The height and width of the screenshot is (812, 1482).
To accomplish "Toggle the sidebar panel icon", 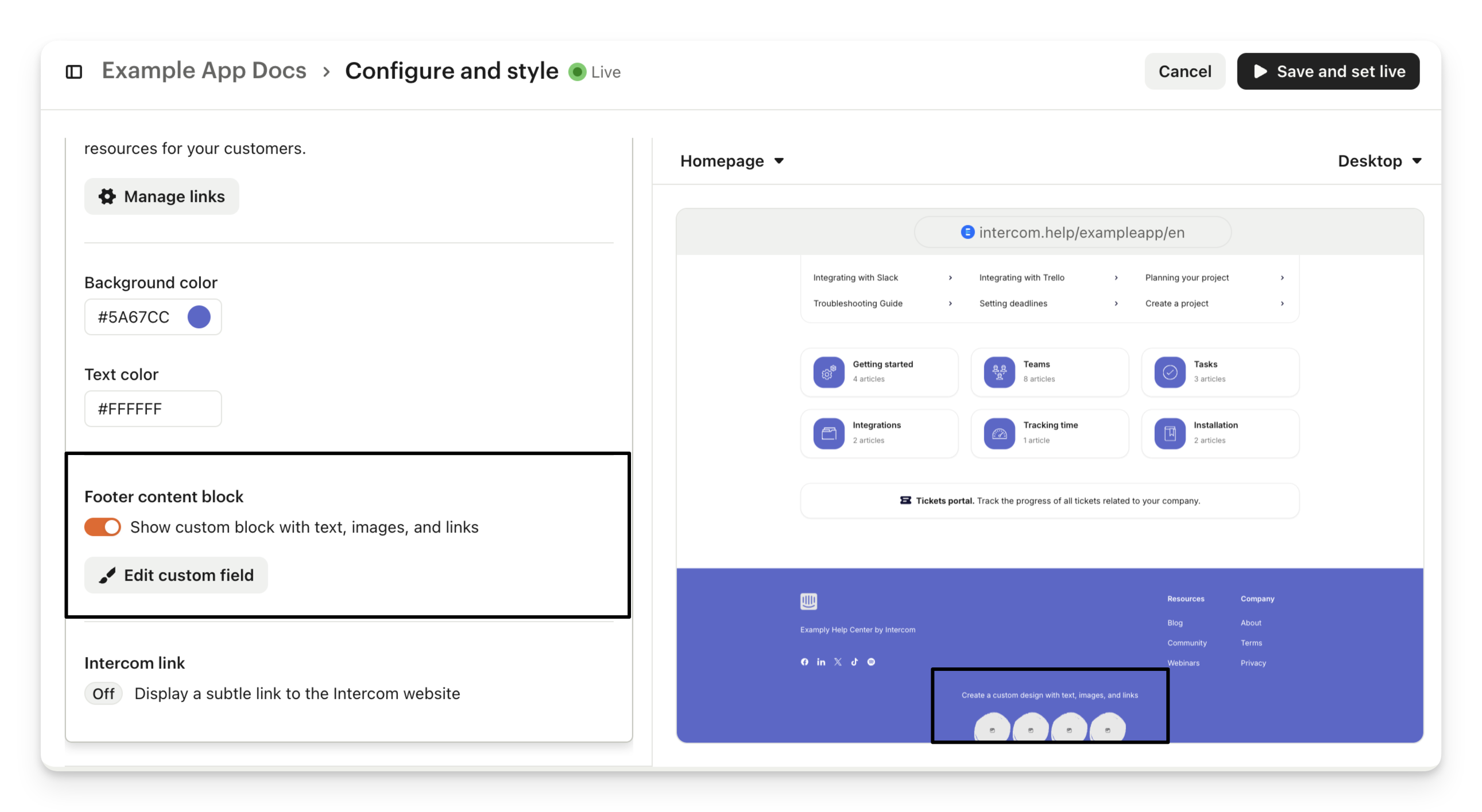I will (73, 72).
